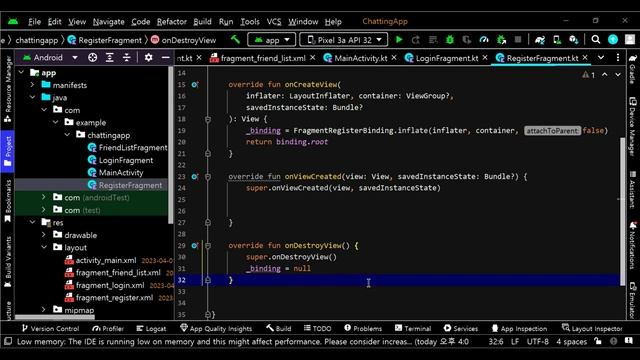Image resolution: width=640 pixels, height=360 pixels.
Task: Click Sync Project with Gradle Files icon
Action: (540, 40)
